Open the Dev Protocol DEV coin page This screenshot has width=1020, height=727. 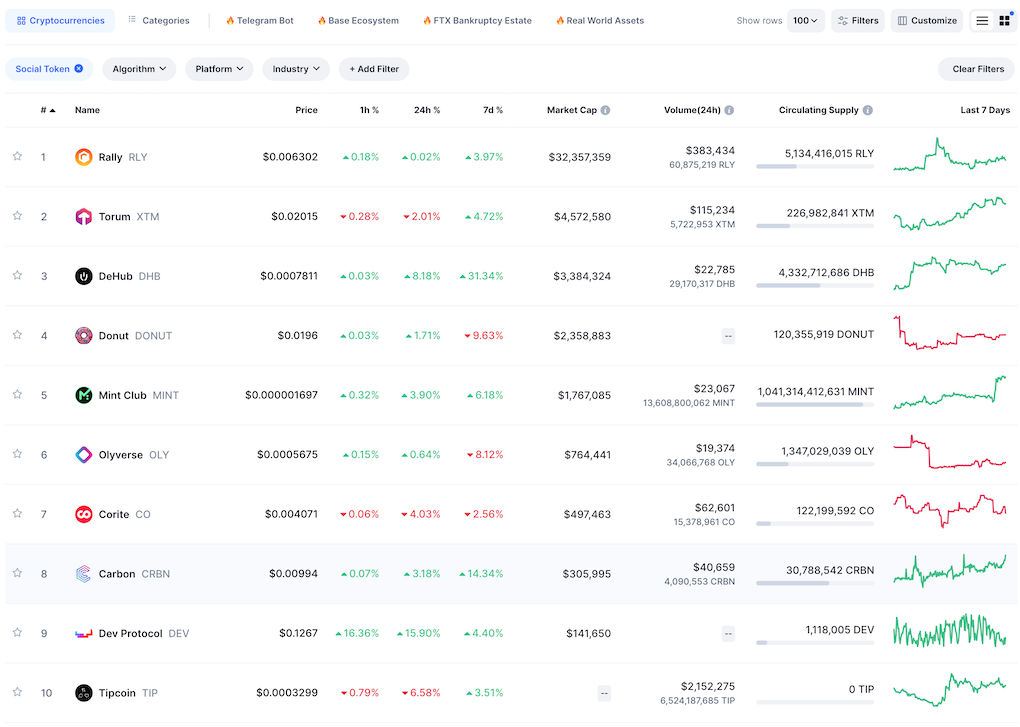coord(144,633)
